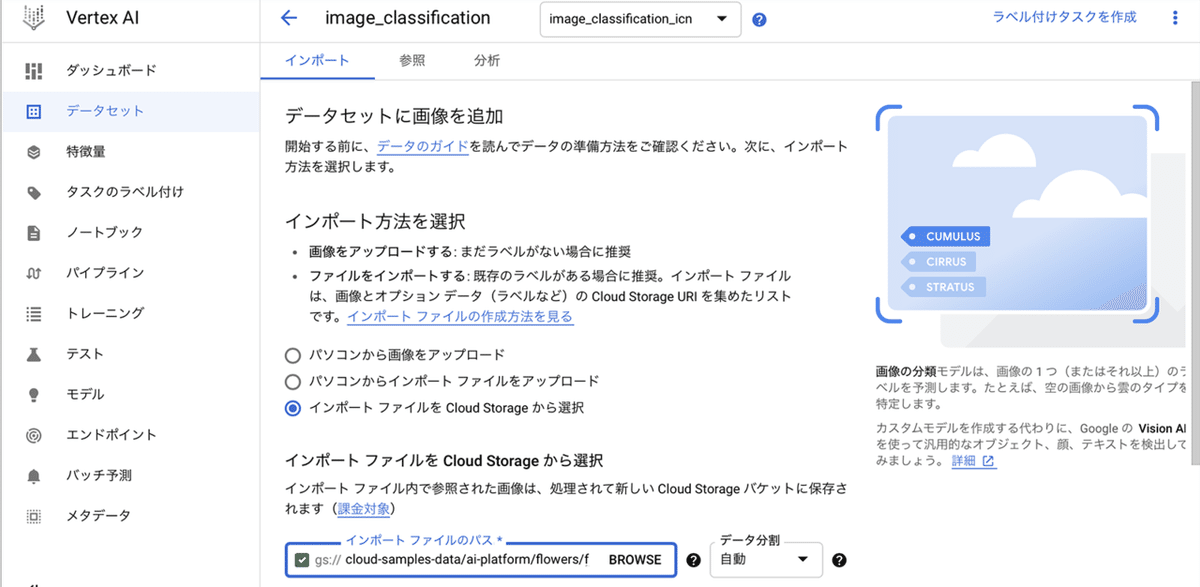Click external link icon beside 詳細

[x=988, y=461]
